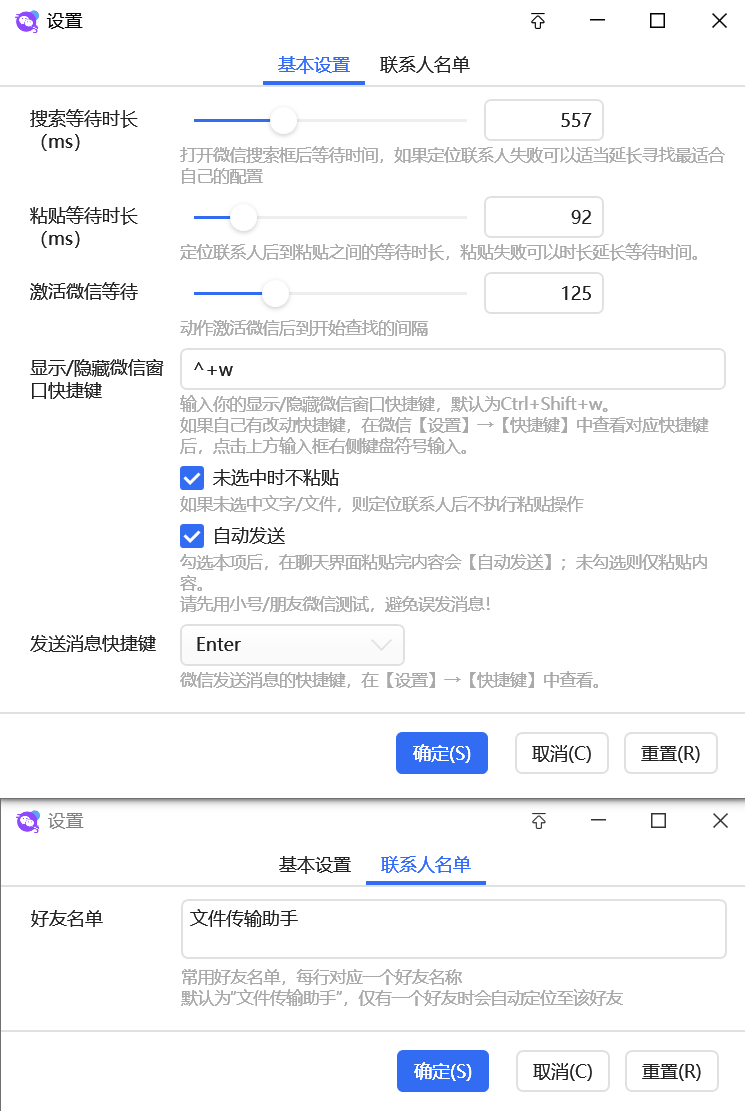Click the app logo icon in the lower window title bar
The image size is (745, 1111).
(x=28, y=822)
